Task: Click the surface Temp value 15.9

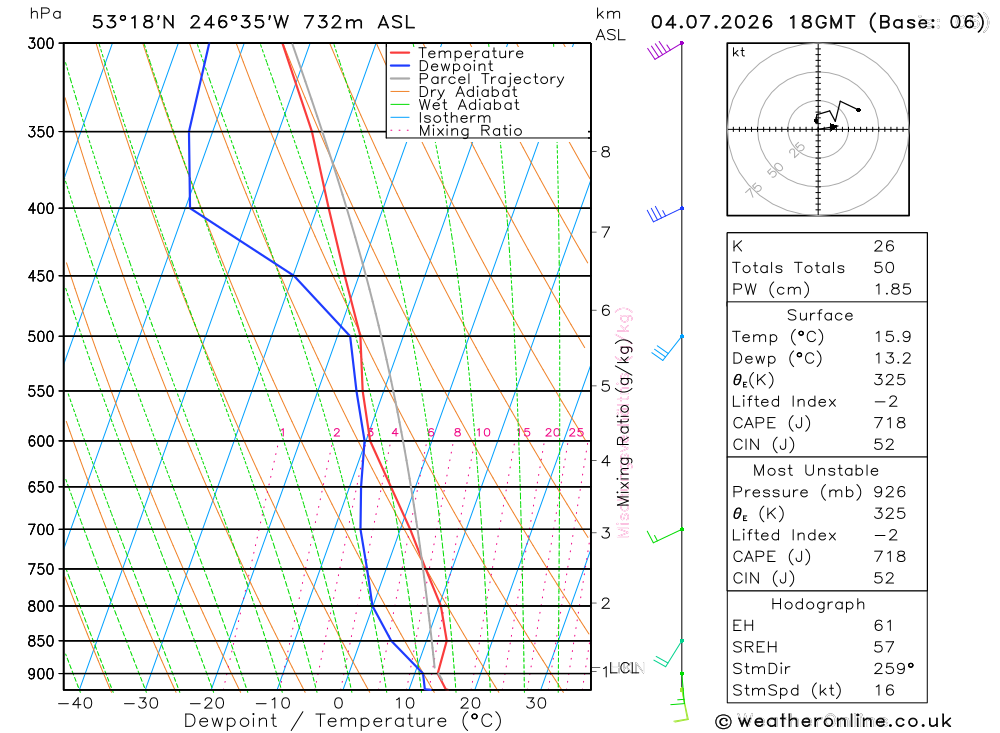Action: pyautogui.click(x=893, y=337)
